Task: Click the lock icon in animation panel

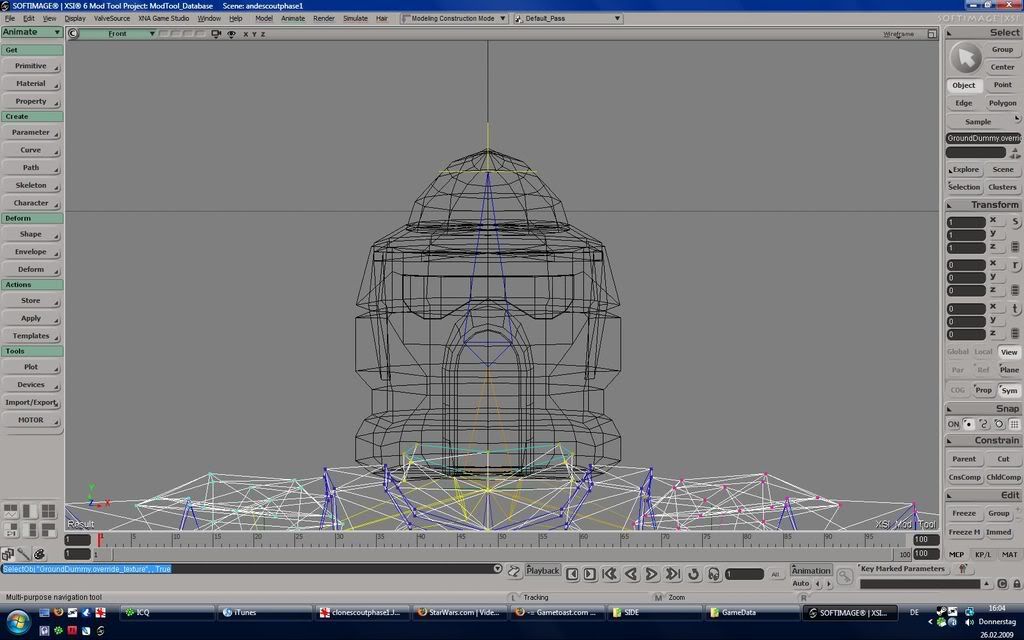Action: point(1017,584)
